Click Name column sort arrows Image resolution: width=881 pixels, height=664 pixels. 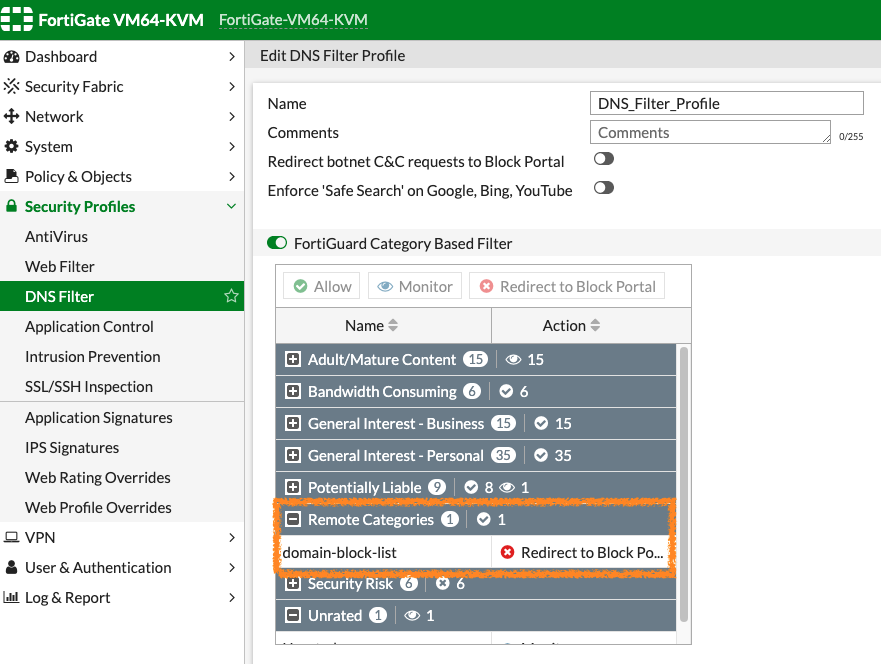393,326
